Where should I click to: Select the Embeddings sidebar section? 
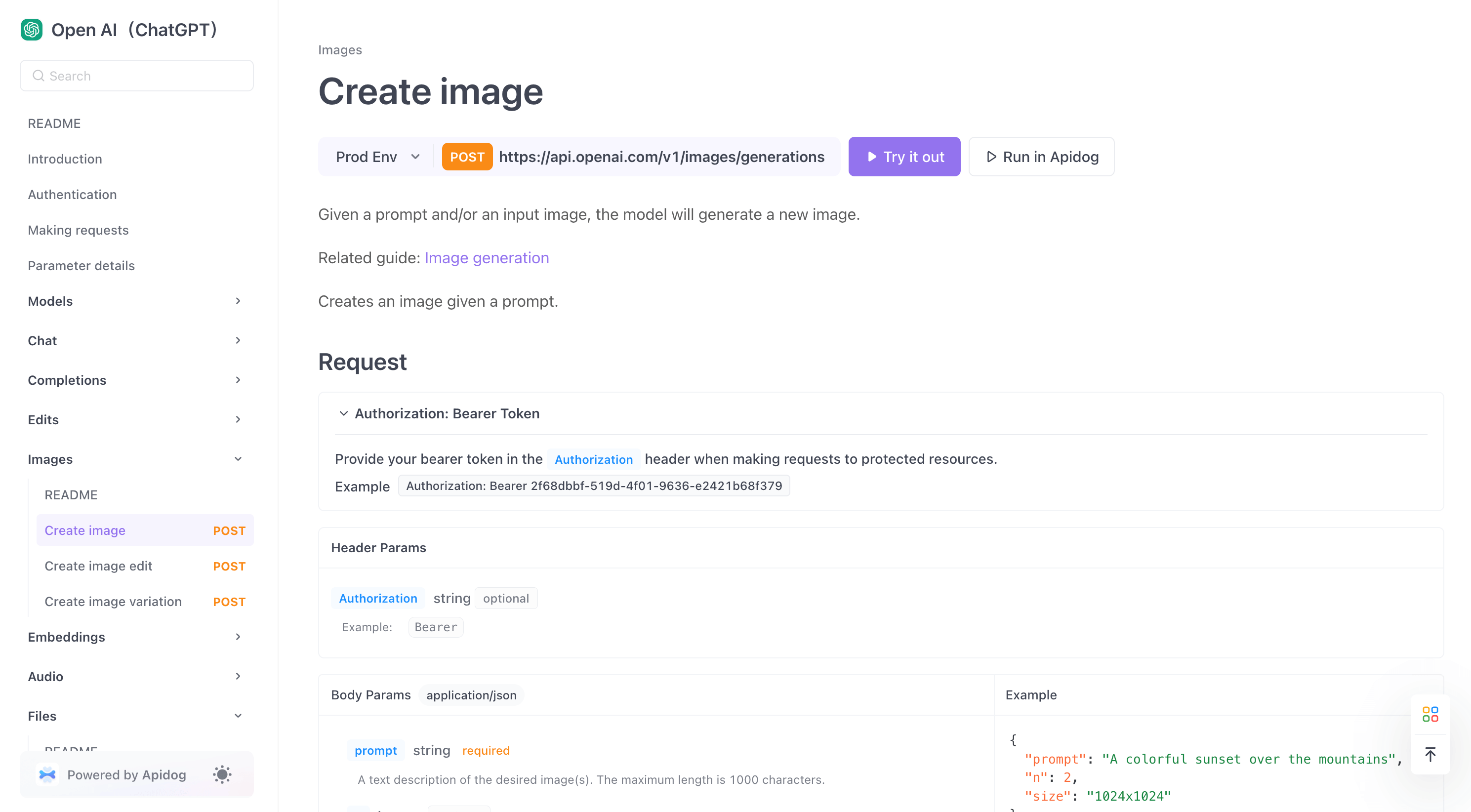pyautogui.click(x=66, y=636)
